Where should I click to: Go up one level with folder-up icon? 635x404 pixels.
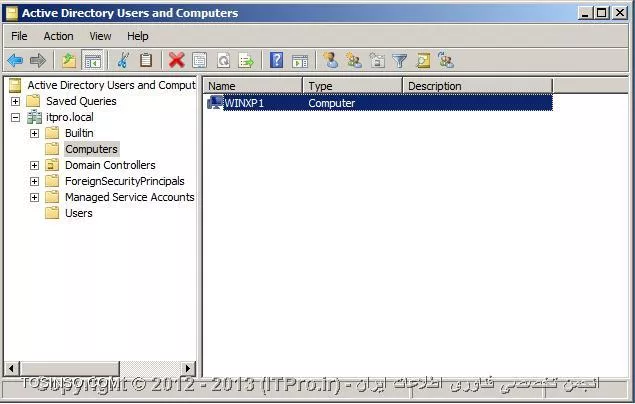pyautogui.click(x=69, y=61)
